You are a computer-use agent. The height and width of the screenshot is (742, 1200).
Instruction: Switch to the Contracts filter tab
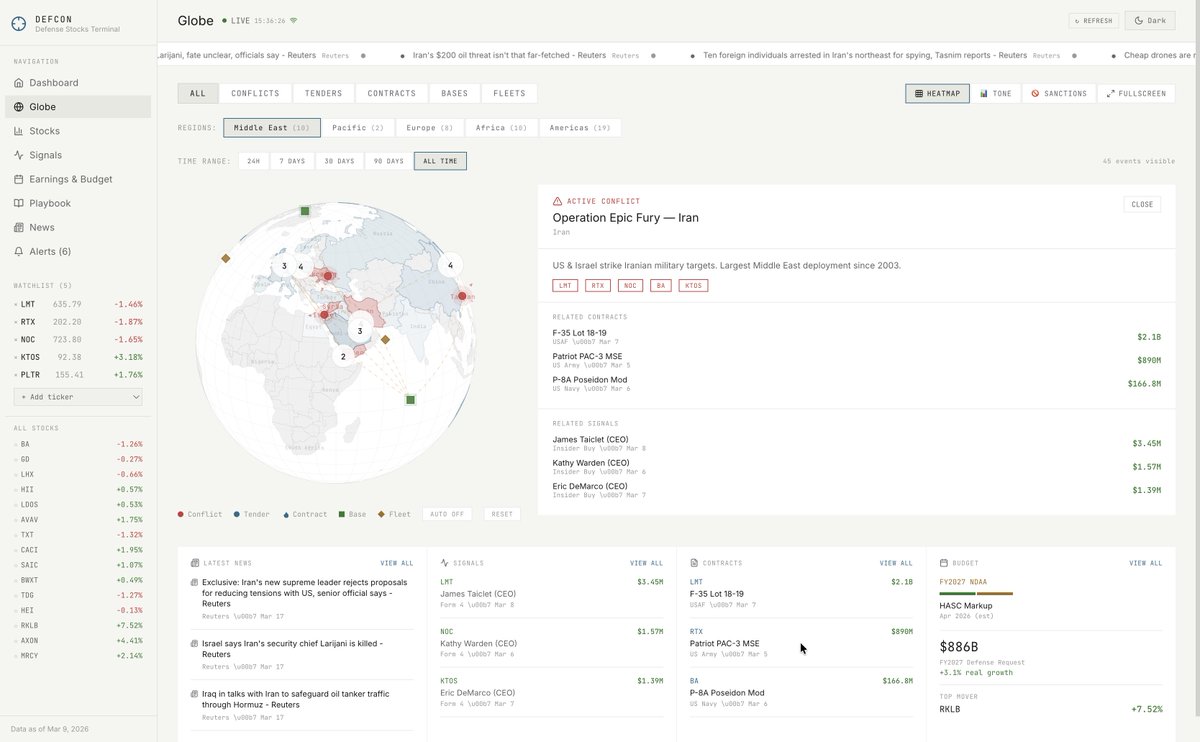pos(392,93)
